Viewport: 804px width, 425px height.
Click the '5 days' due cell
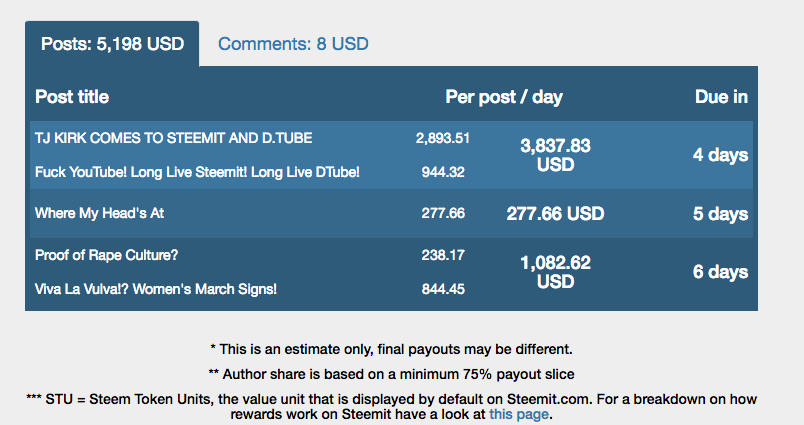click(x=720, y=214)
